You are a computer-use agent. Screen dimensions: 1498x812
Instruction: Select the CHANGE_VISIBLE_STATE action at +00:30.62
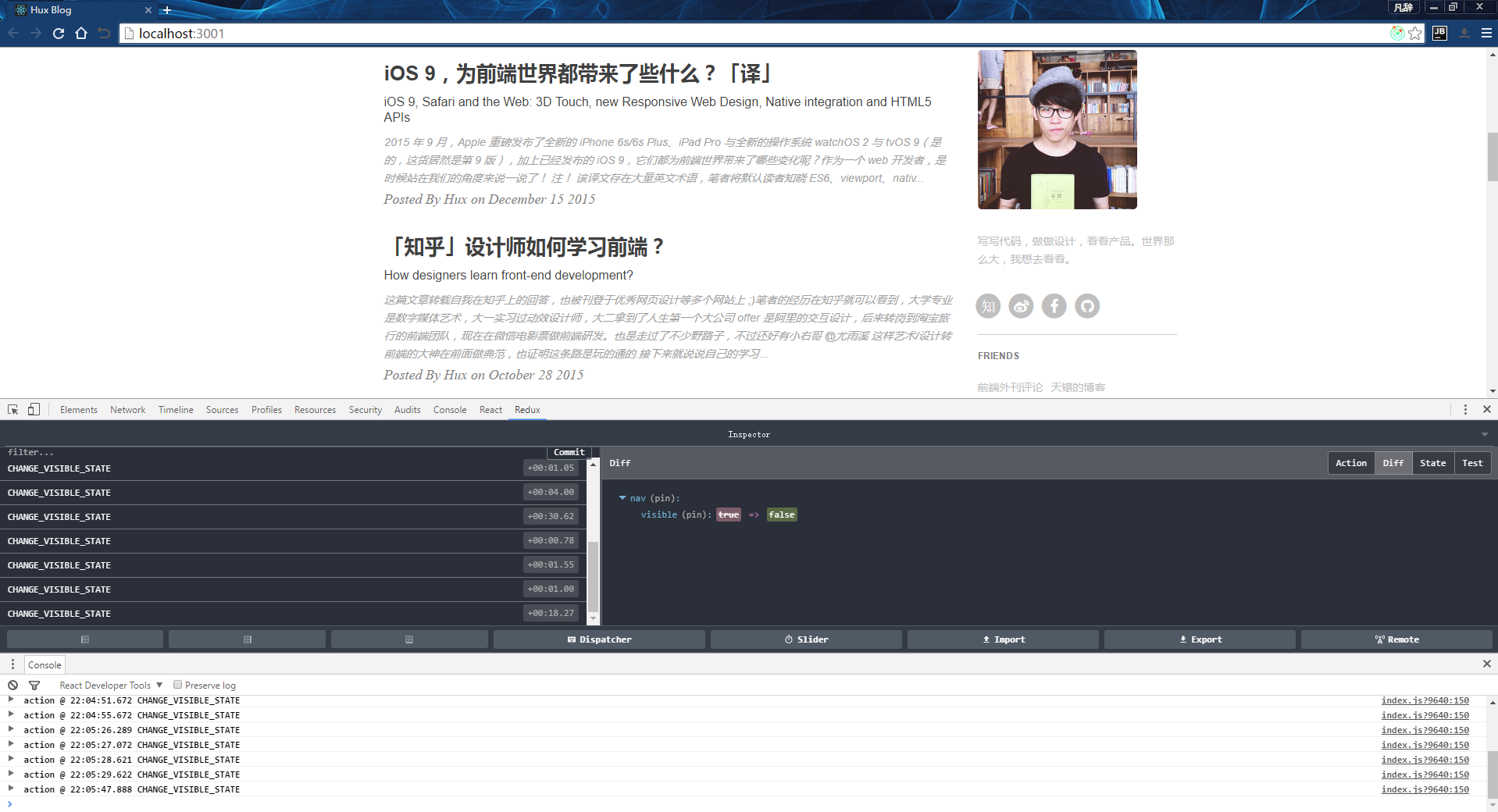tap(293, 517)
